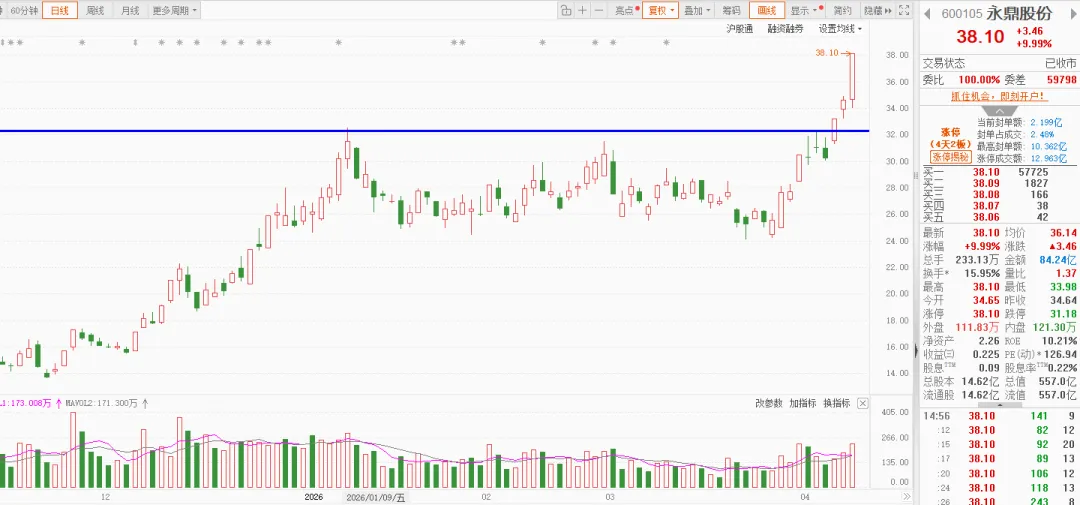Screen dimensions: 1080x505
Task: Open the 叠加 overlay dropdown
Action: (697, 10)
